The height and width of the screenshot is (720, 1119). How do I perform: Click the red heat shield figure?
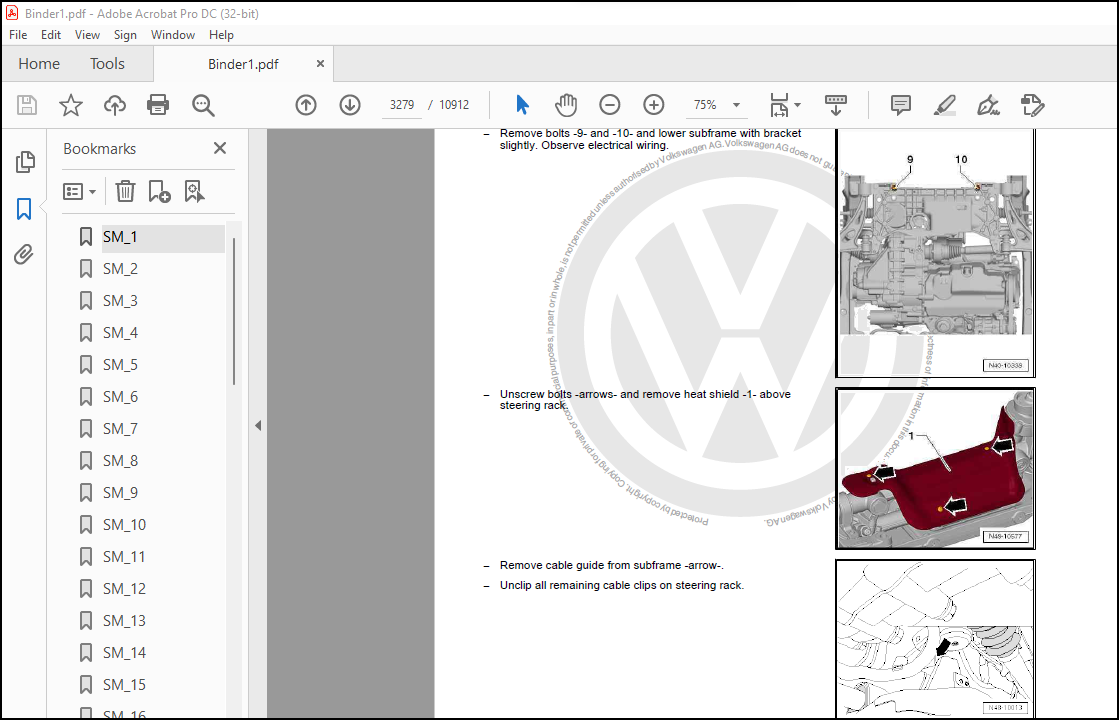935,469
